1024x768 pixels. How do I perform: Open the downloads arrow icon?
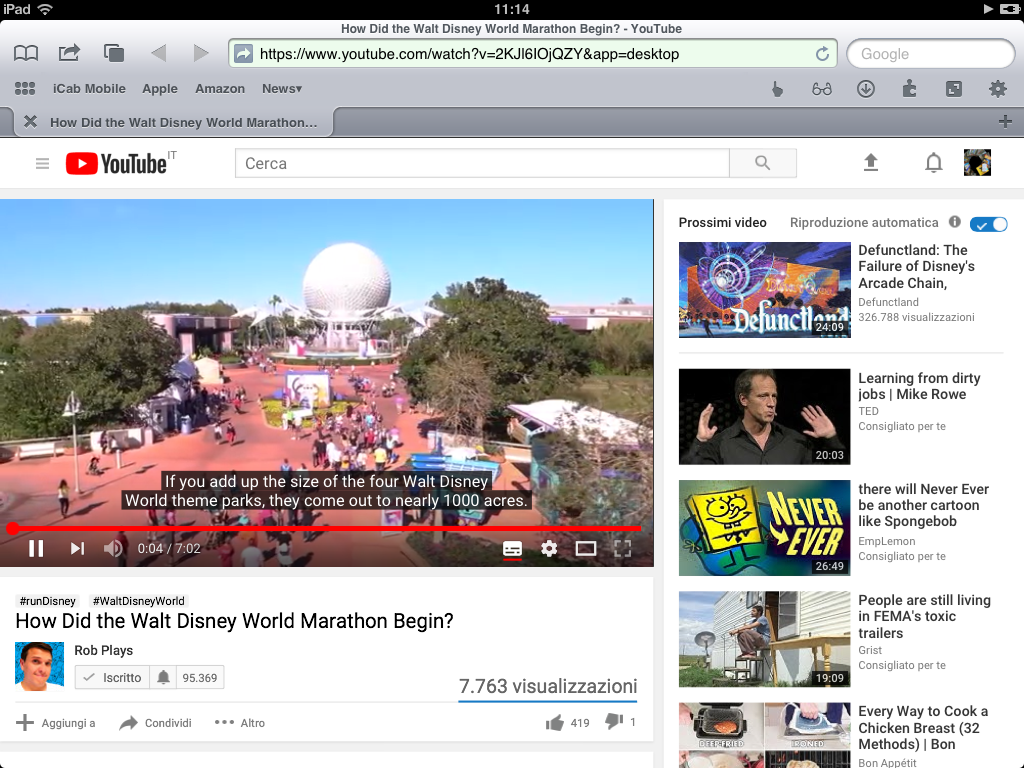[866, 88]
